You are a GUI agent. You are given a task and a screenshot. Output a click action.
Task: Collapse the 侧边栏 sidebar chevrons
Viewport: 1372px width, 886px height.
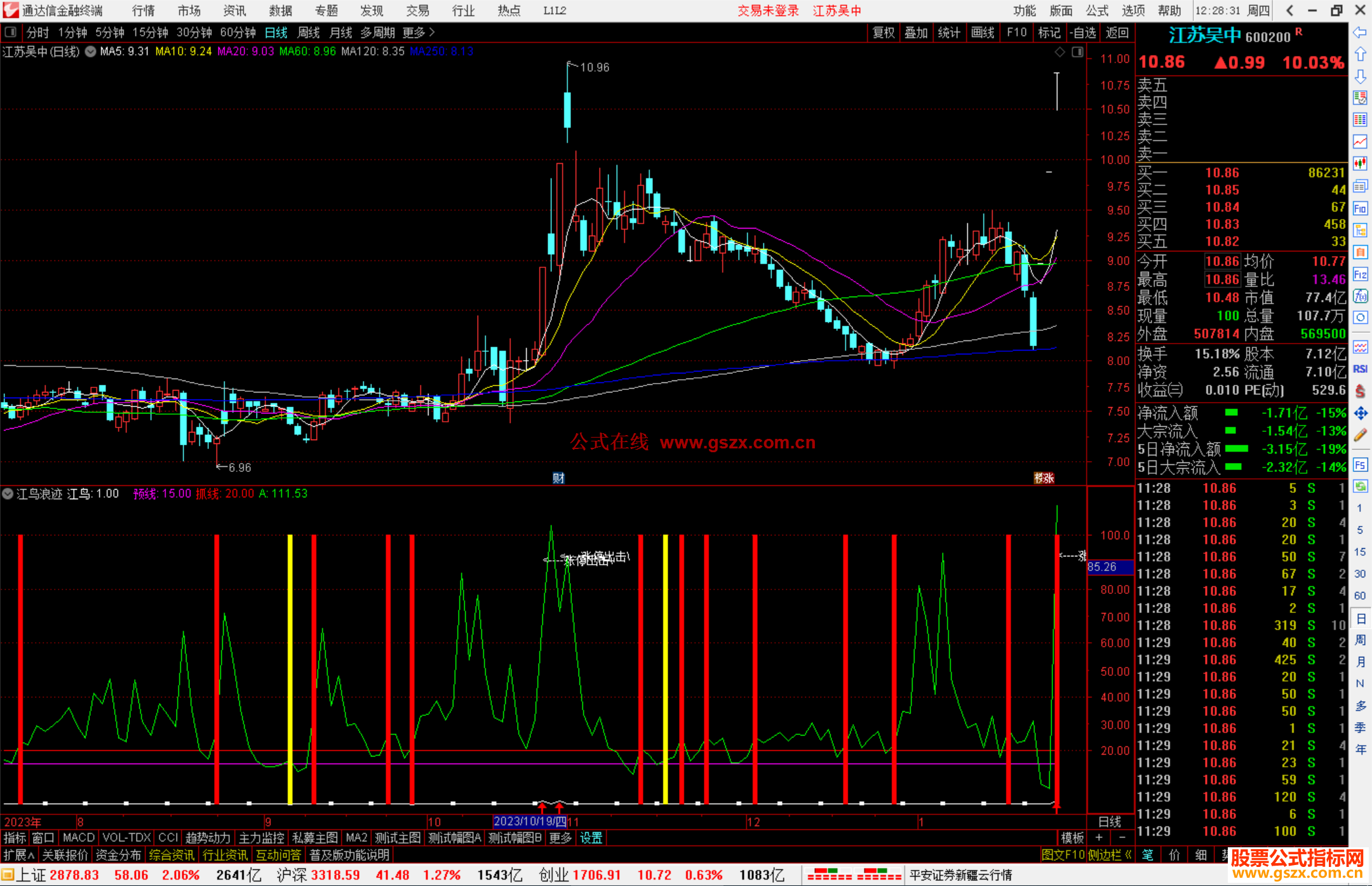point(1128,855)
